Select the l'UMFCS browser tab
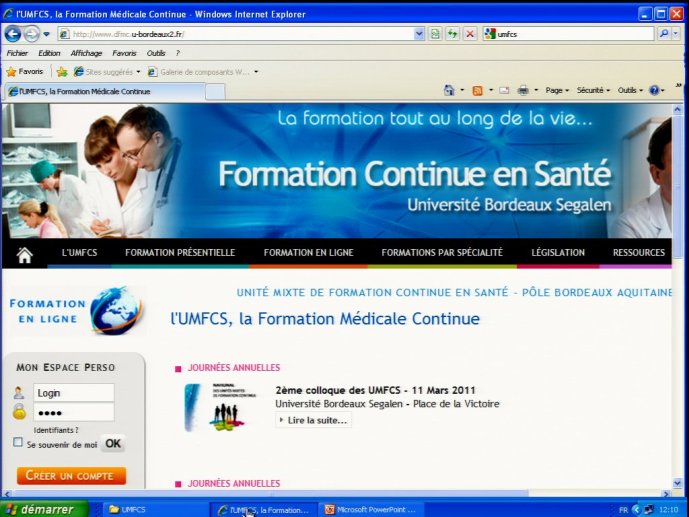Image resolution: width=689 pixels, height=517 pixels. [105, 91]
